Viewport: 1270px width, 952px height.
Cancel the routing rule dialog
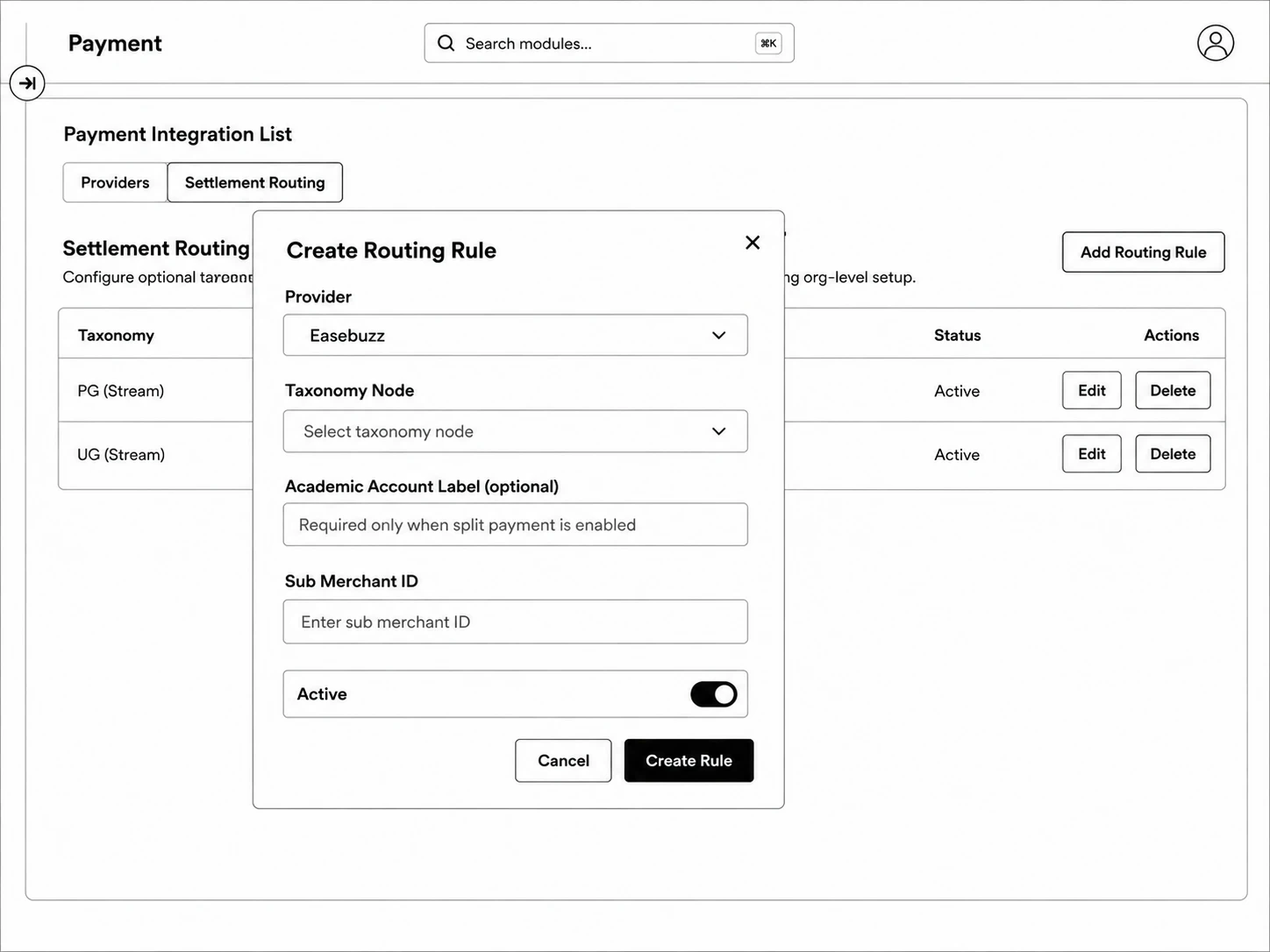[563, 761]
